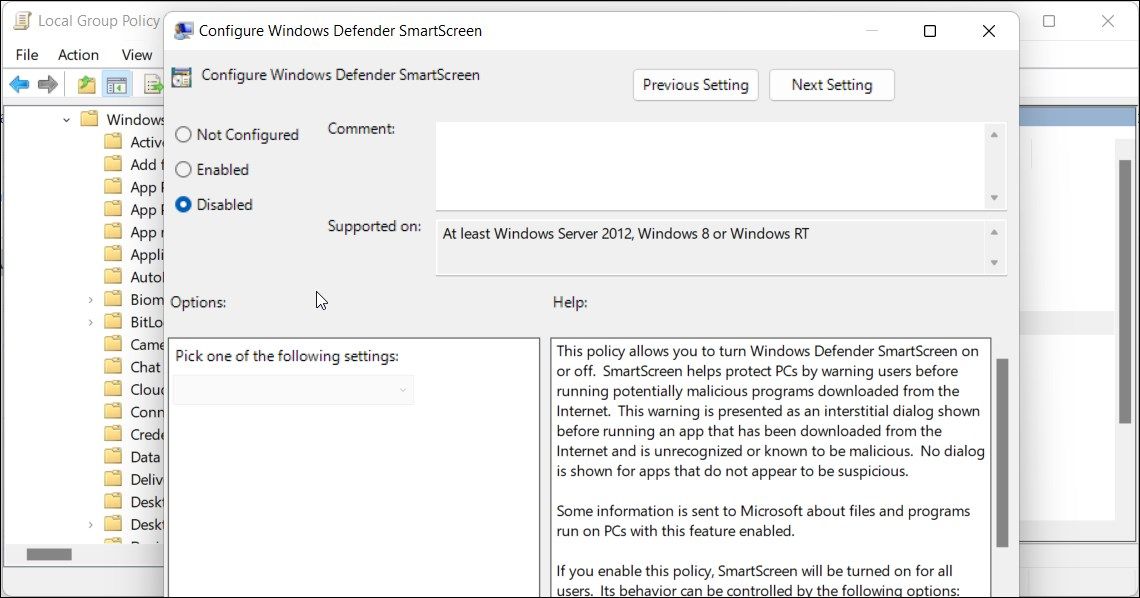Click the Export List icon
Screen dimensions: 1140x598
click(152, 84)
